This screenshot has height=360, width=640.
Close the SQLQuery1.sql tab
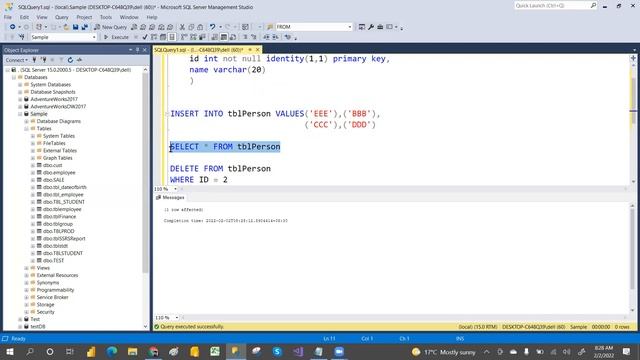[x=258, y=50]
